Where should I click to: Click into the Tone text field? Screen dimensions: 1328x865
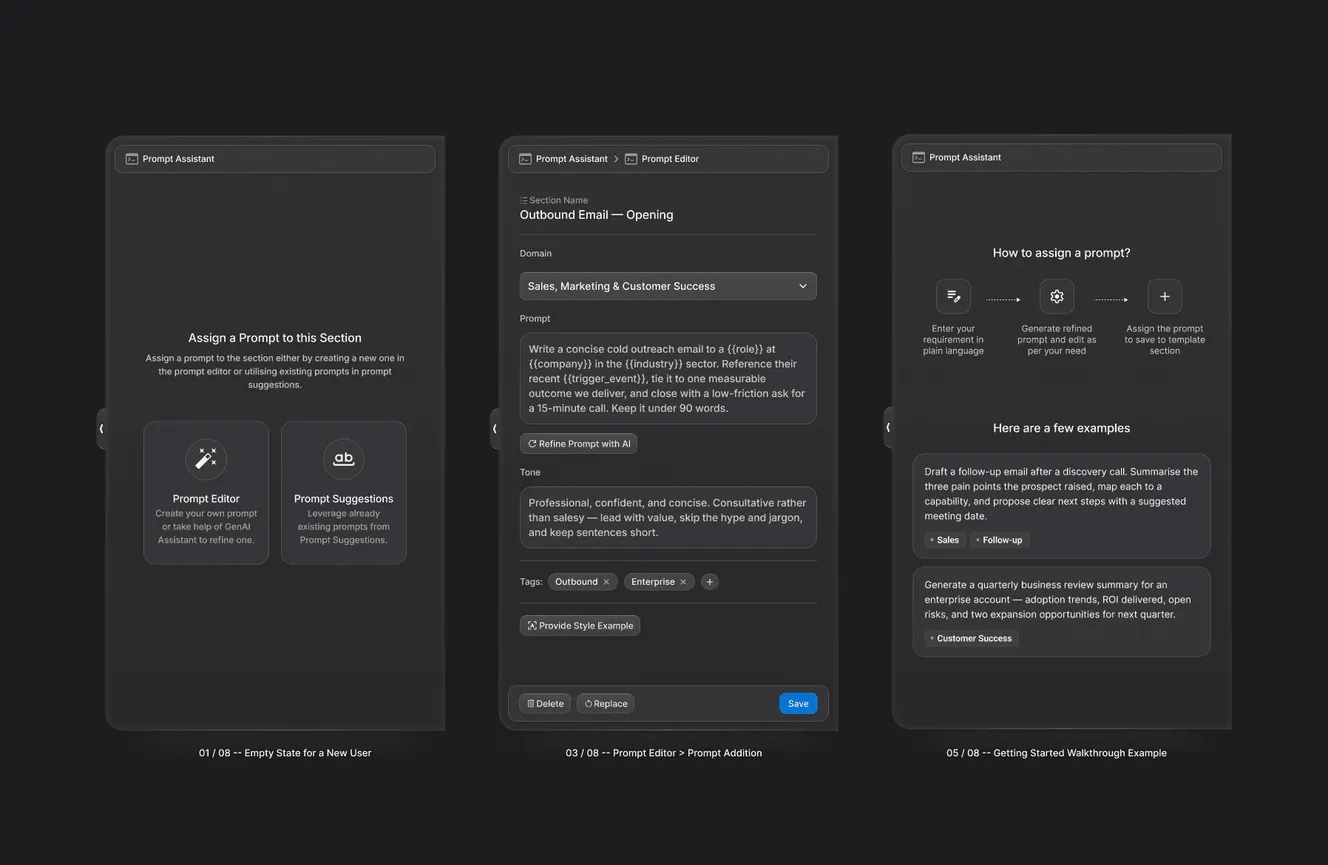[668, 518]
